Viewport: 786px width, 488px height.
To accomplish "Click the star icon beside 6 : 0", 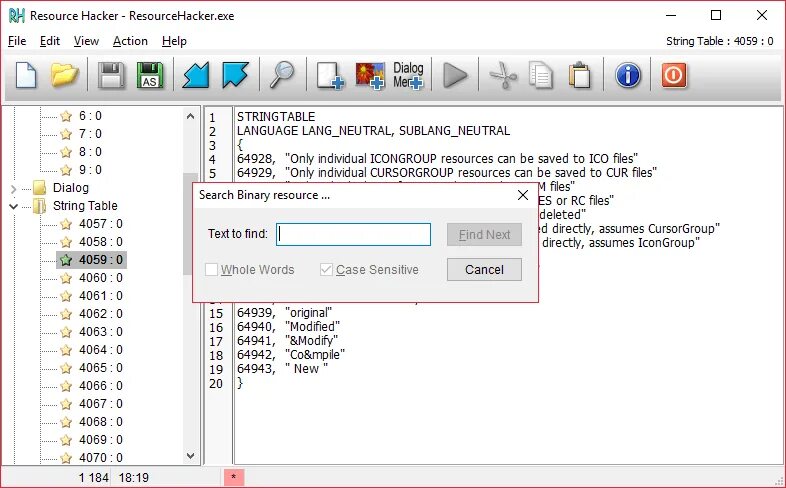I will pyautogui.click(x=66, y=116).
